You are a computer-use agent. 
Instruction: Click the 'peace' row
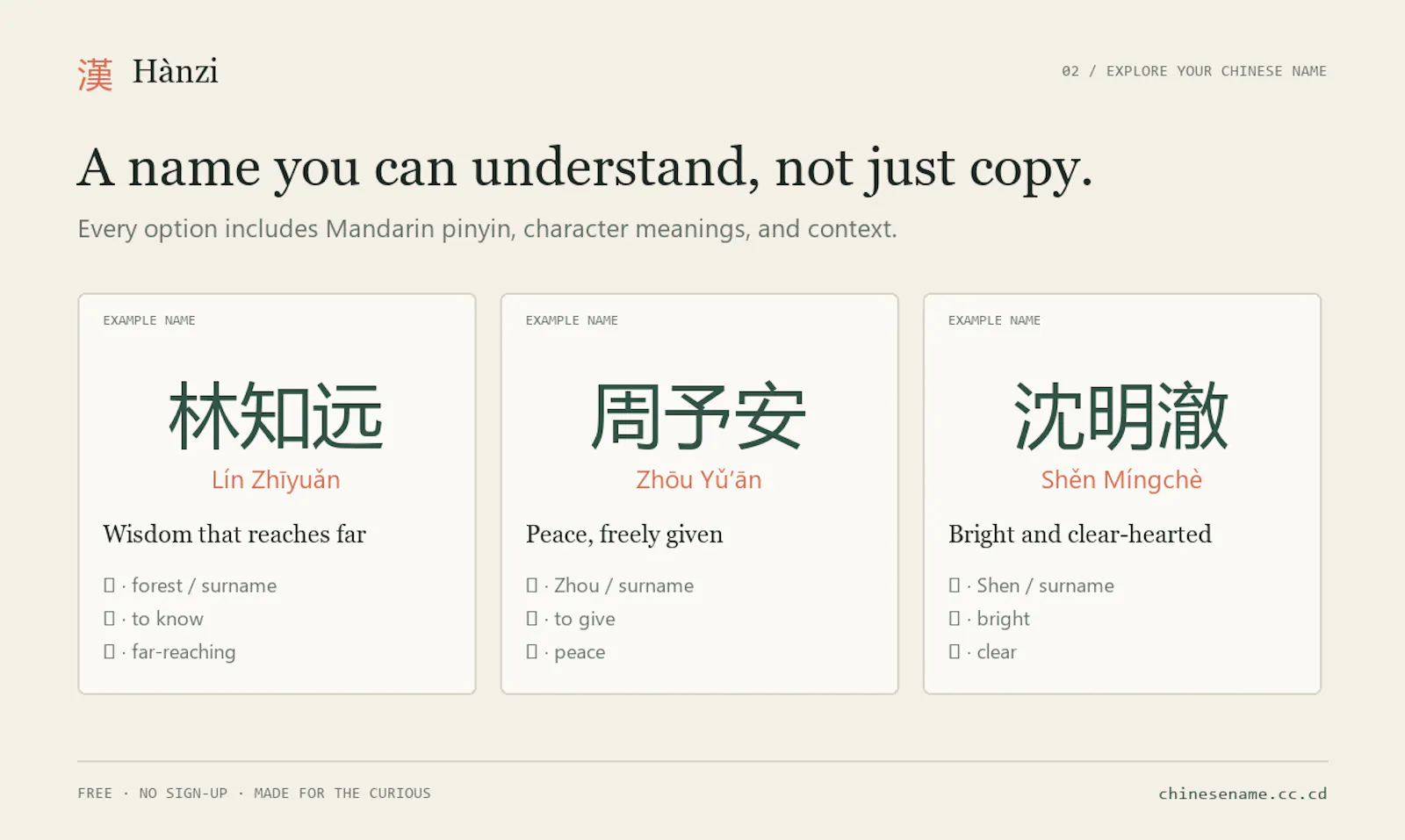566,652
